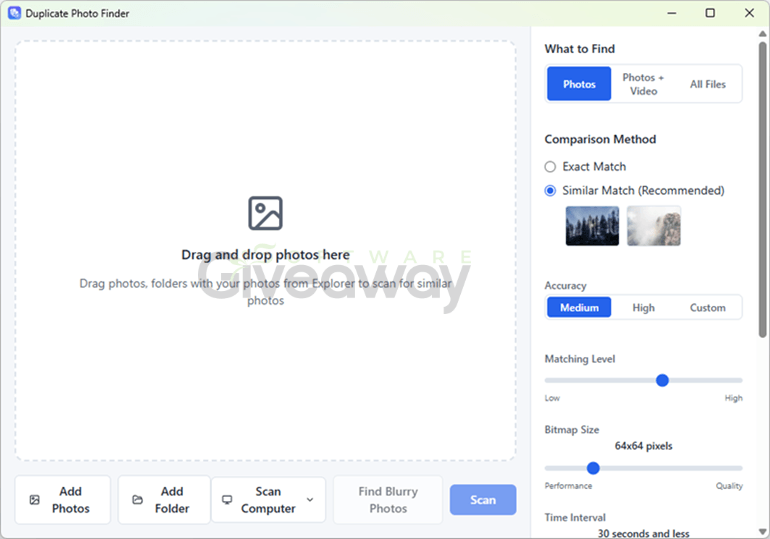Click the image icon on Add Photos
The image size is (770, 539).
[x=34, y=500]
